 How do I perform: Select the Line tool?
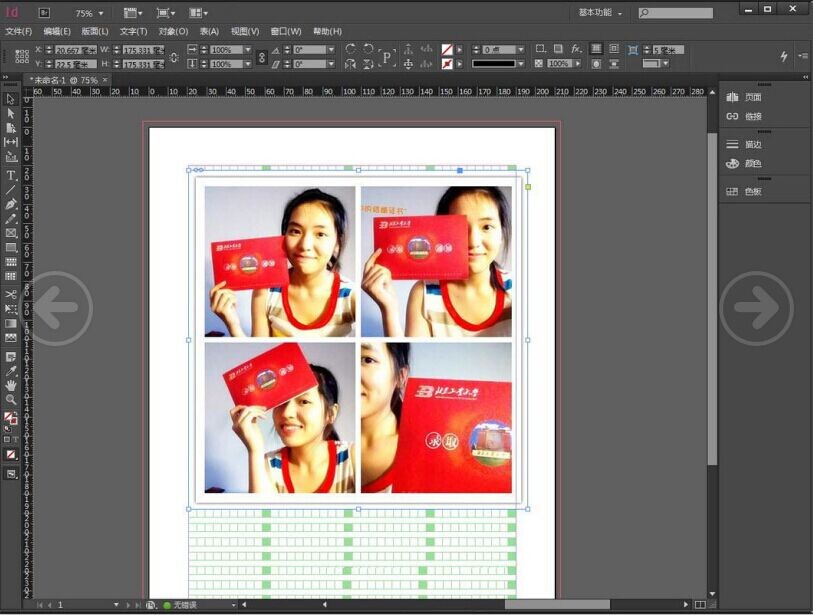11,189
